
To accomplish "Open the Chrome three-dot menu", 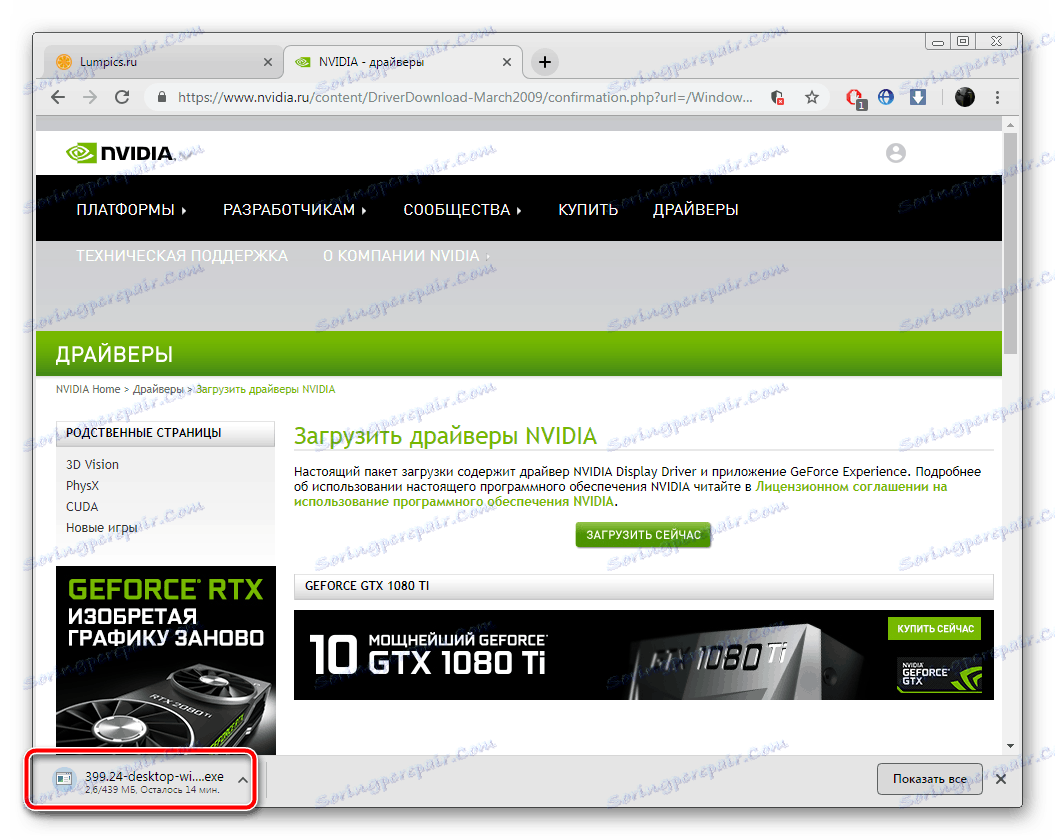I will pyautogui.click(x=997, y=98).
